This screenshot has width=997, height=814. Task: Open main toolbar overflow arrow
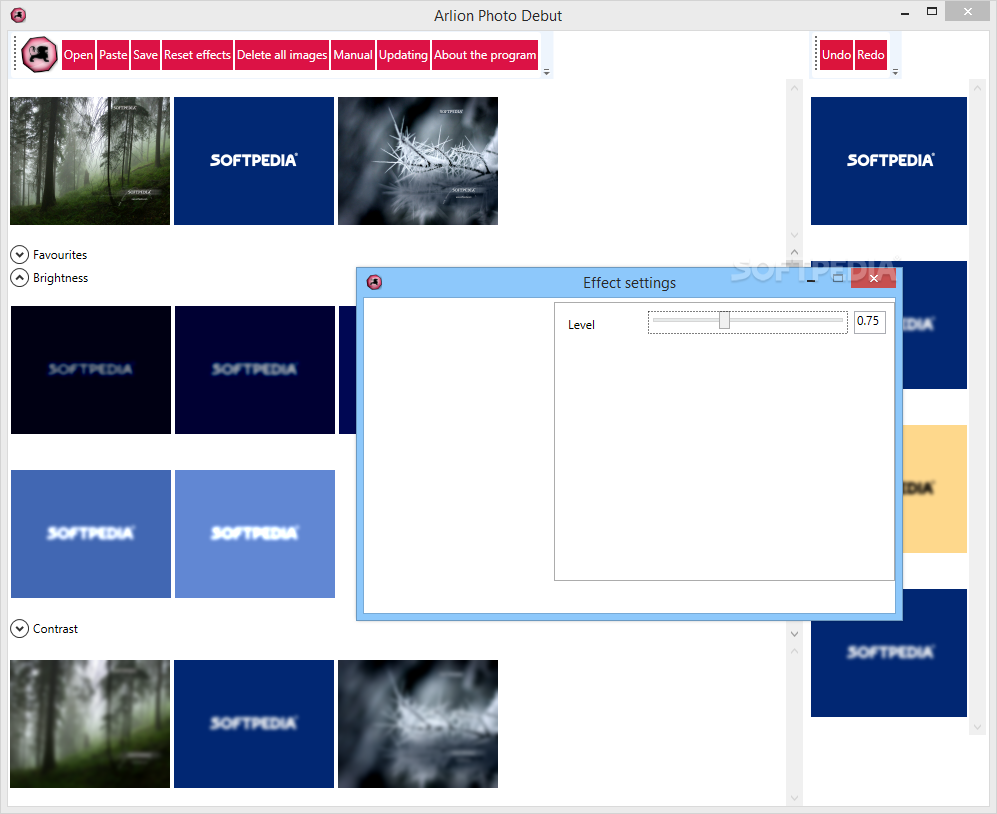tap(546, 72)
